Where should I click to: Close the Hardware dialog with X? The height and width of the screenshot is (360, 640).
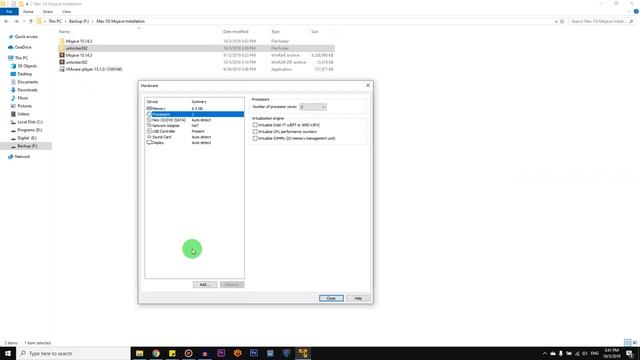368,85
